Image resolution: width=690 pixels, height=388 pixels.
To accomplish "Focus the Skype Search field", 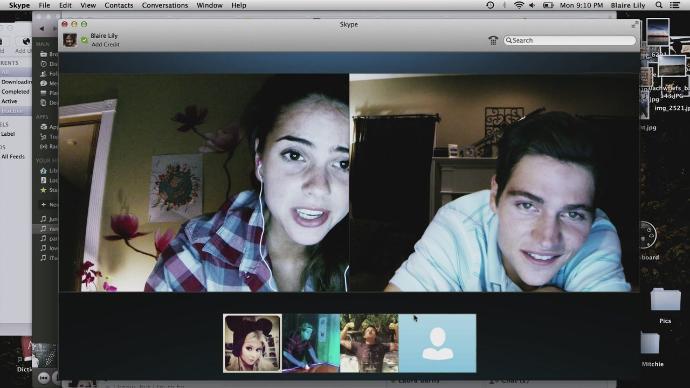I will point(570,40).
